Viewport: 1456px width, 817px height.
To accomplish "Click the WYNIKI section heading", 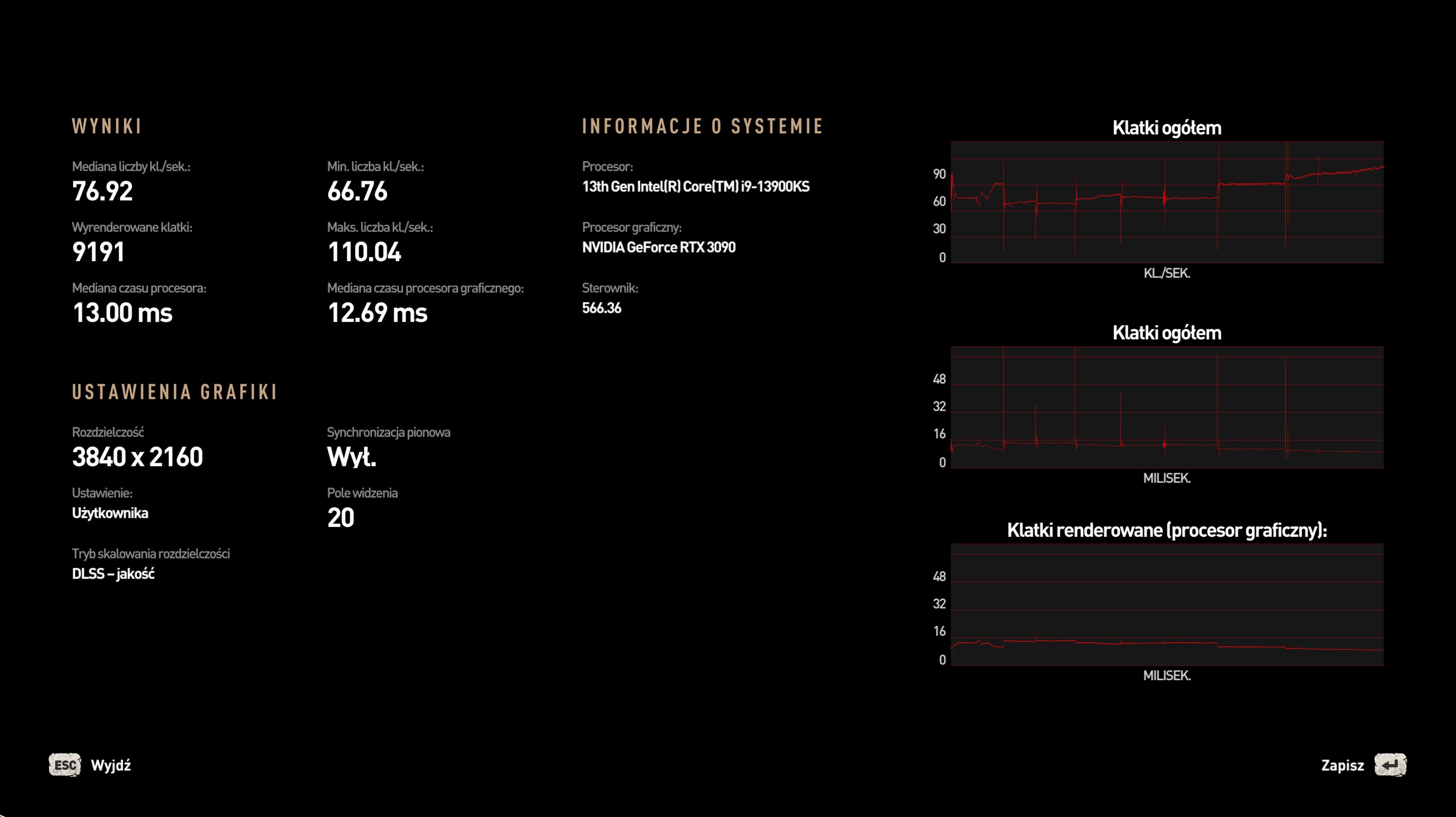I will [107, 126].
